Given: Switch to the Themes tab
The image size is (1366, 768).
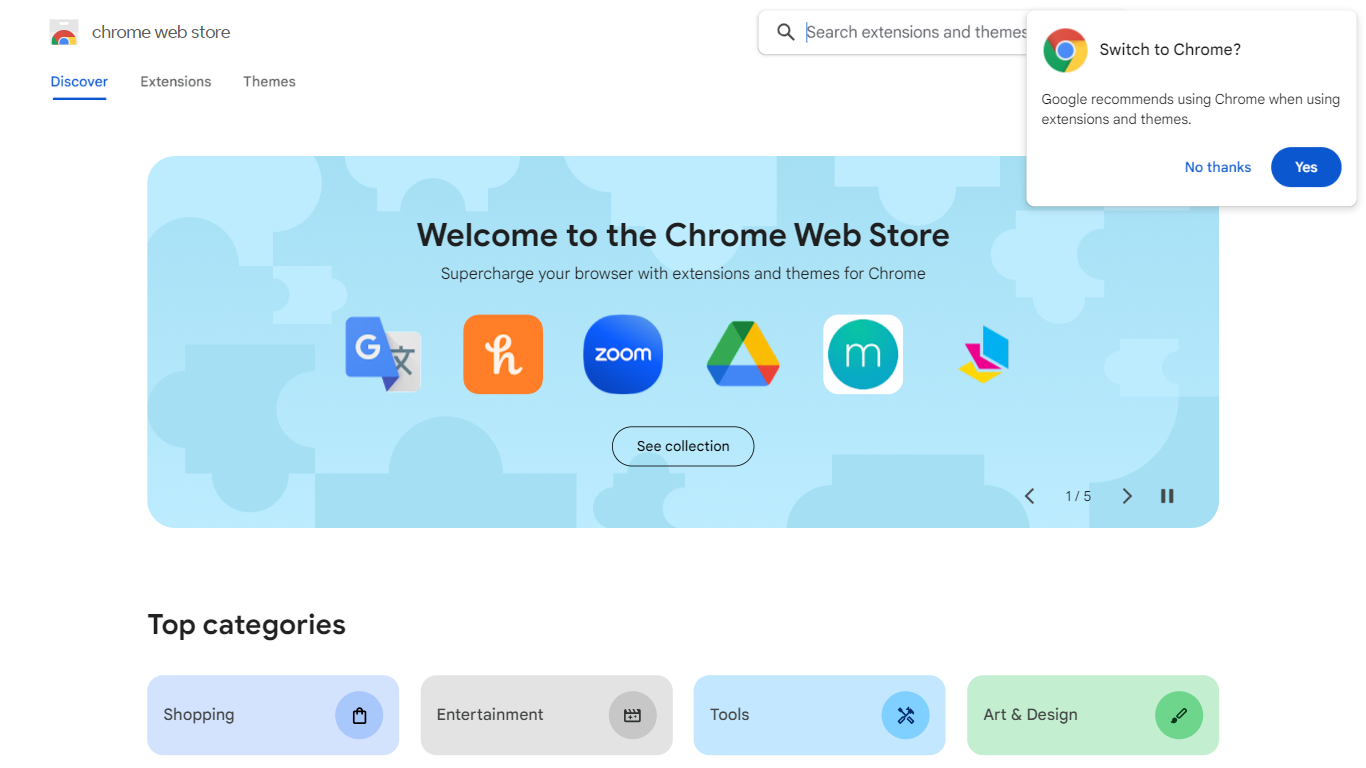Looking at the screenshot, I should [x=269, y=82].
